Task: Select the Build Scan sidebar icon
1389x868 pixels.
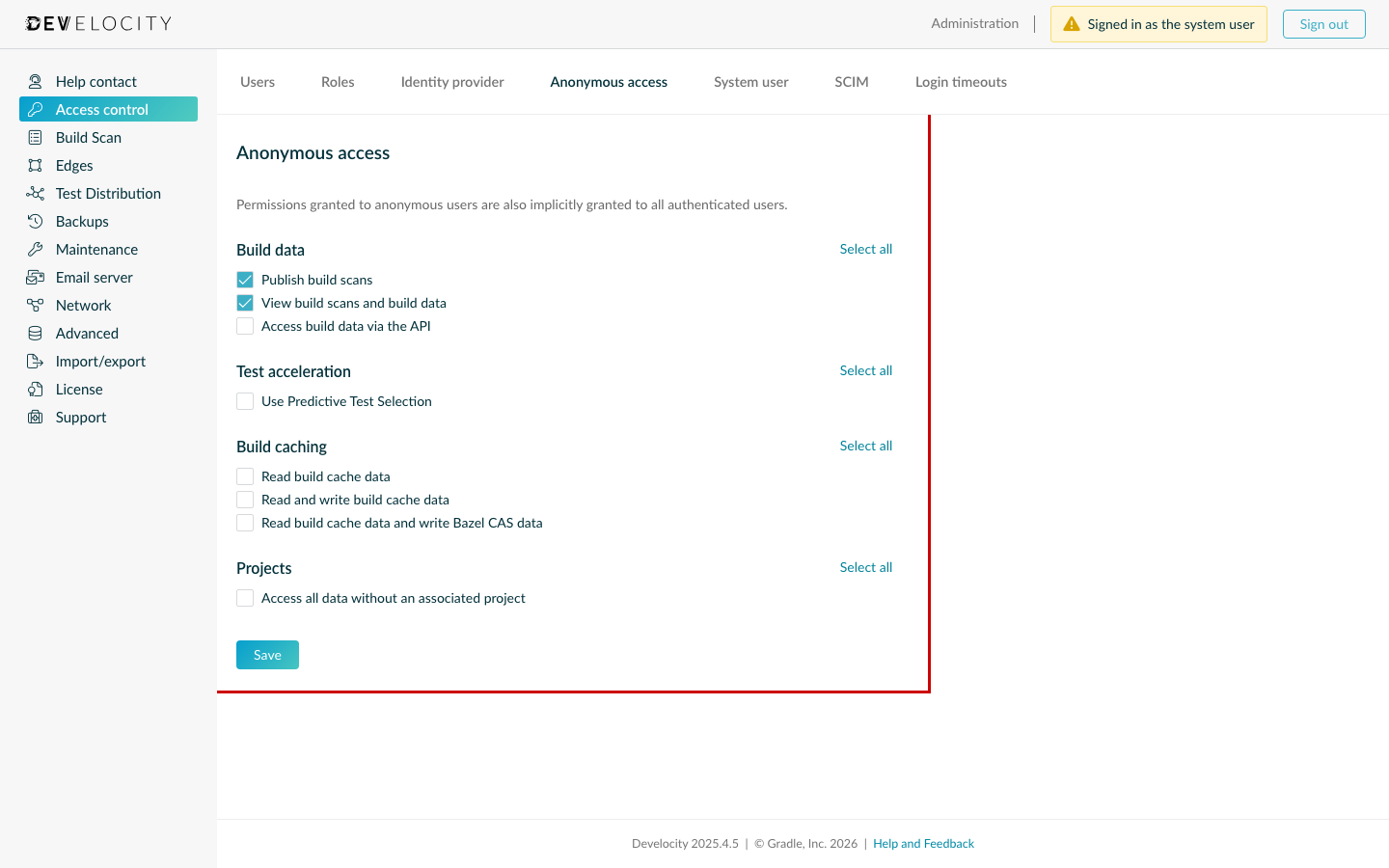Action: (36, 137)
